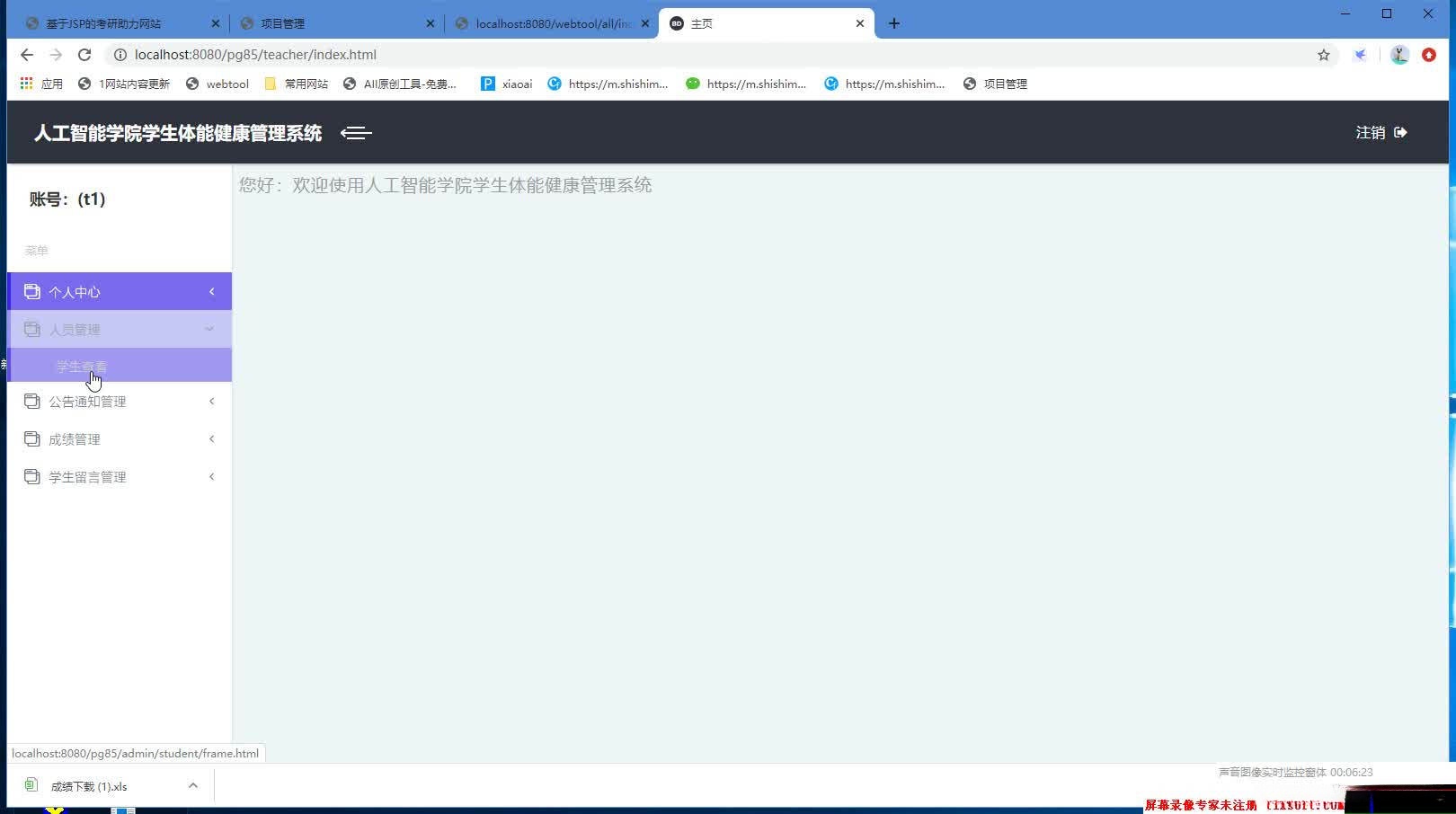Screen dimensions: 1456x814
Task: Open options for the 成绩下载 (1).xls download
Action: click(x=193, y=784)
